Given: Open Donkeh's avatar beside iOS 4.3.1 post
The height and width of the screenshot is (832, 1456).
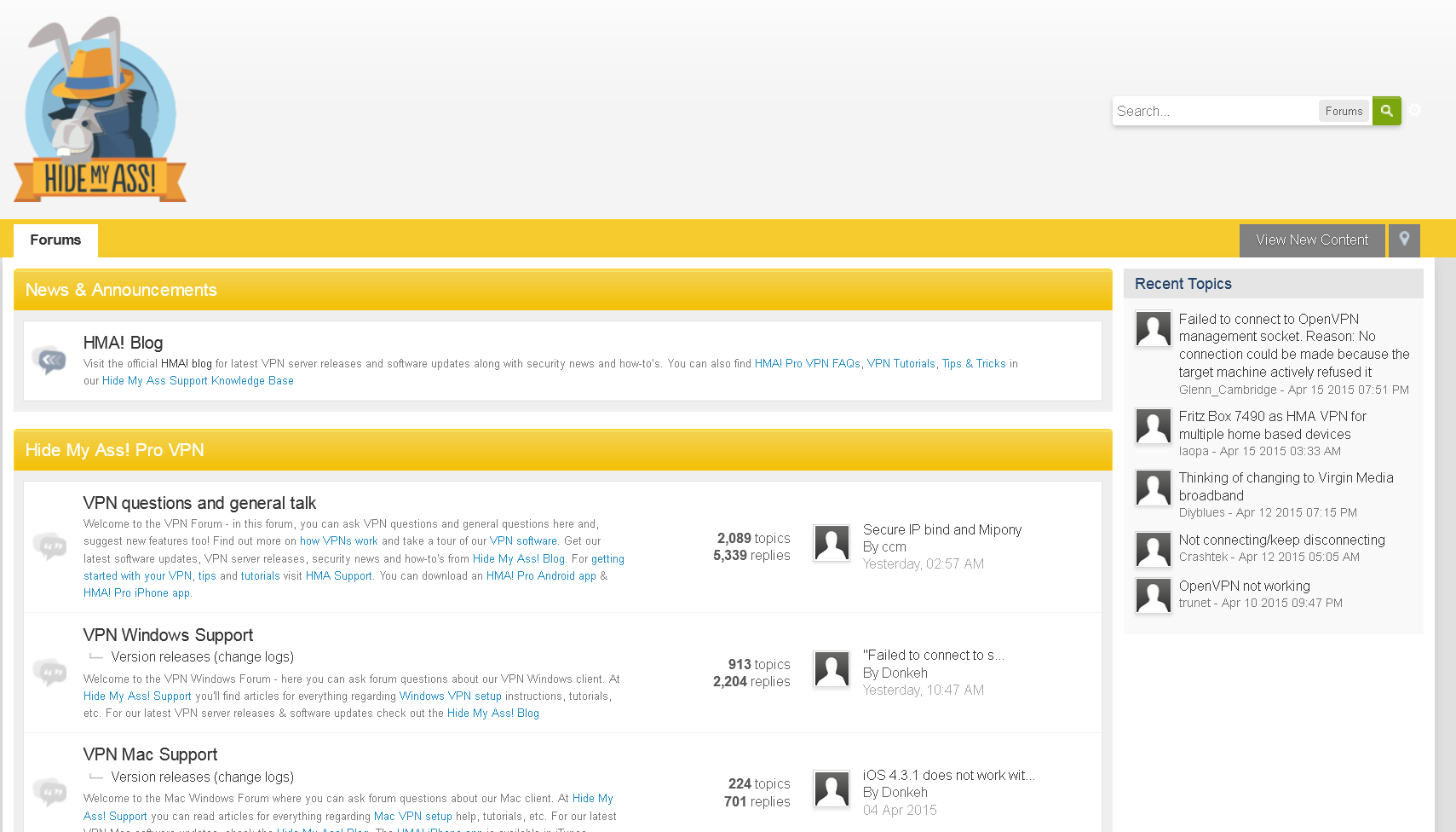Looking at the screenshot, I should [832, 789].
